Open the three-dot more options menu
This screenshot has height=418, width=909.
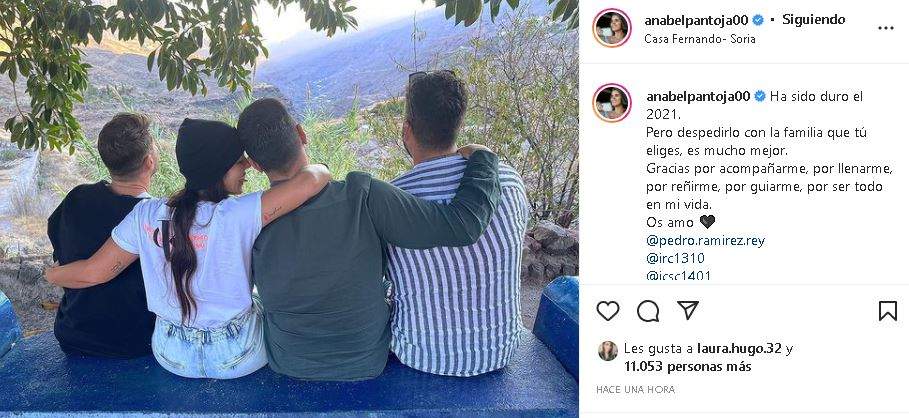point(886,28)
